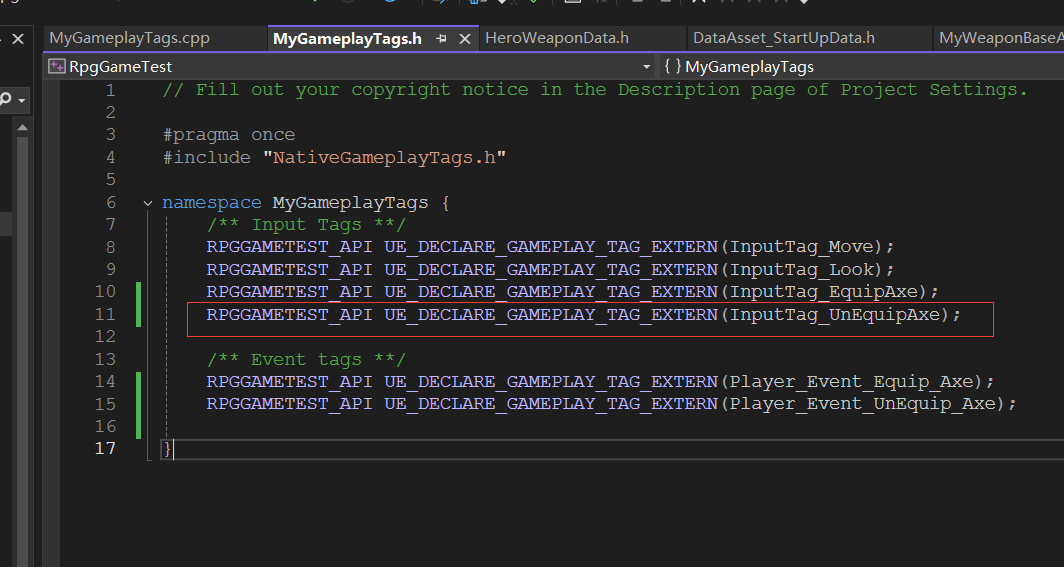Viewport: 1064px width, 567px height.
Task: Open the DataAsset_StartUpData.h tab
Action: click(x=784, y=38)
